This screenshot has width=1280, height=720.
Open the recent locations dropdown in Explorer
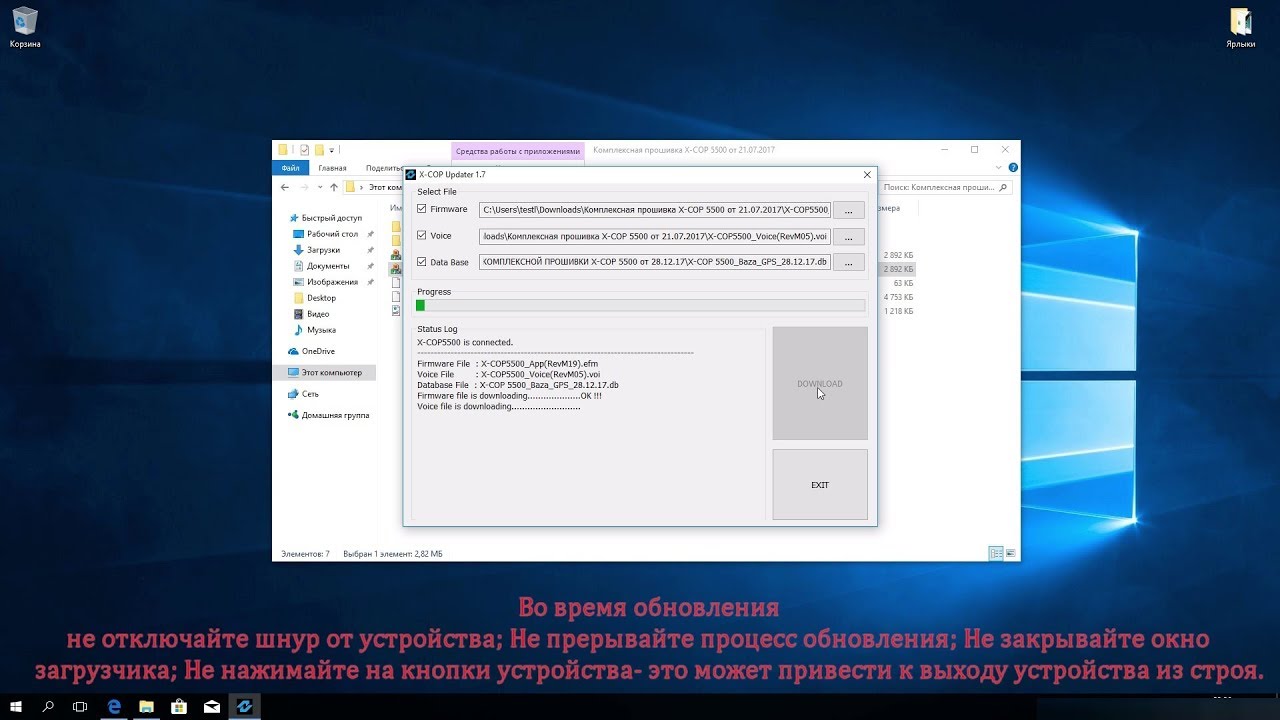click(x=319, y=187)
